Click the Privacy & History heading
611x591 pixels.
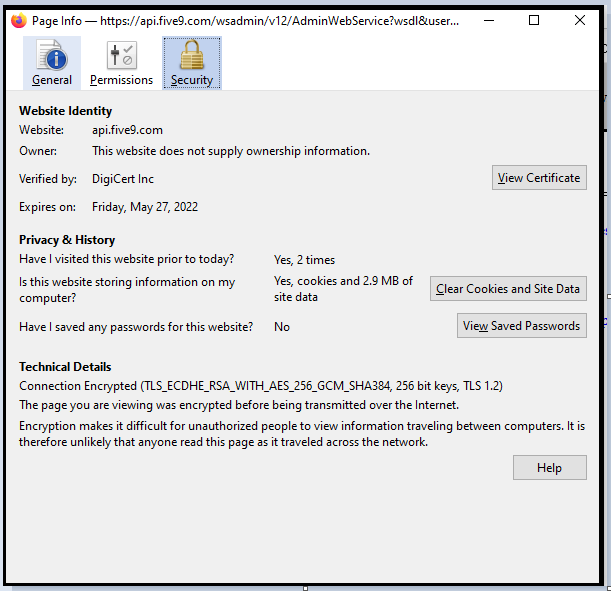click(x=67, y=240)
